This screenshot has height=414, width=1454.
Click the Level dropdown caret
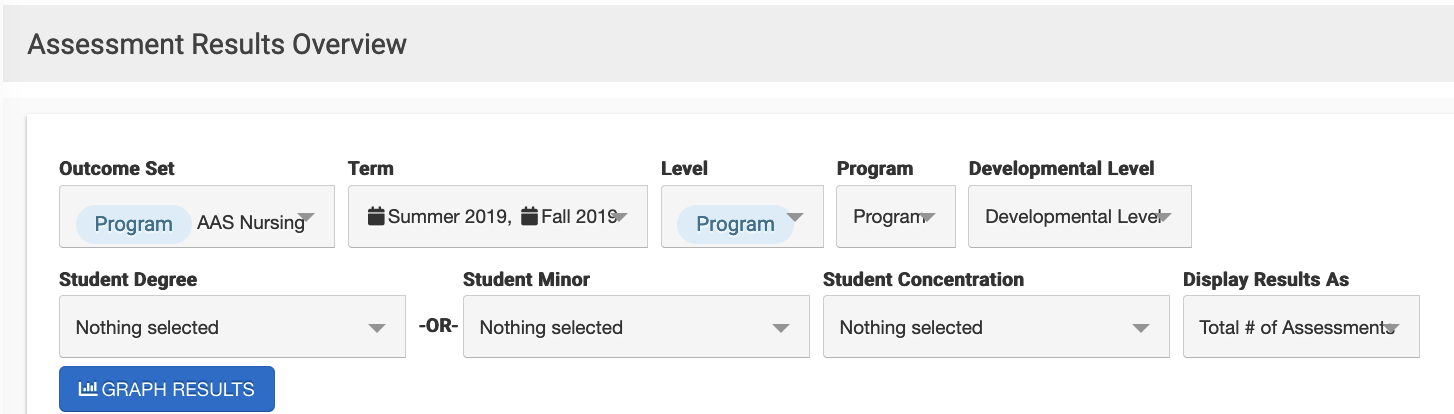point(795,217)
